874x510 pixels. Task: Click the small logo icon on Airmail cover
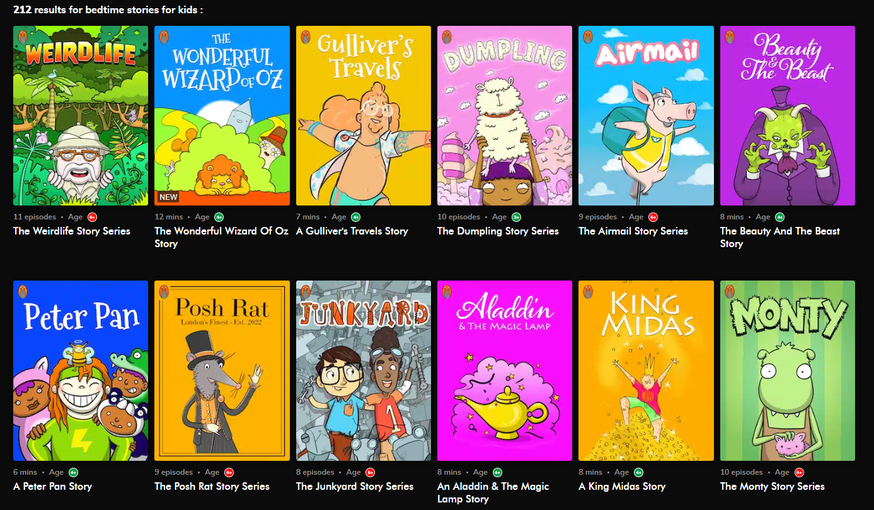point(588,37)
